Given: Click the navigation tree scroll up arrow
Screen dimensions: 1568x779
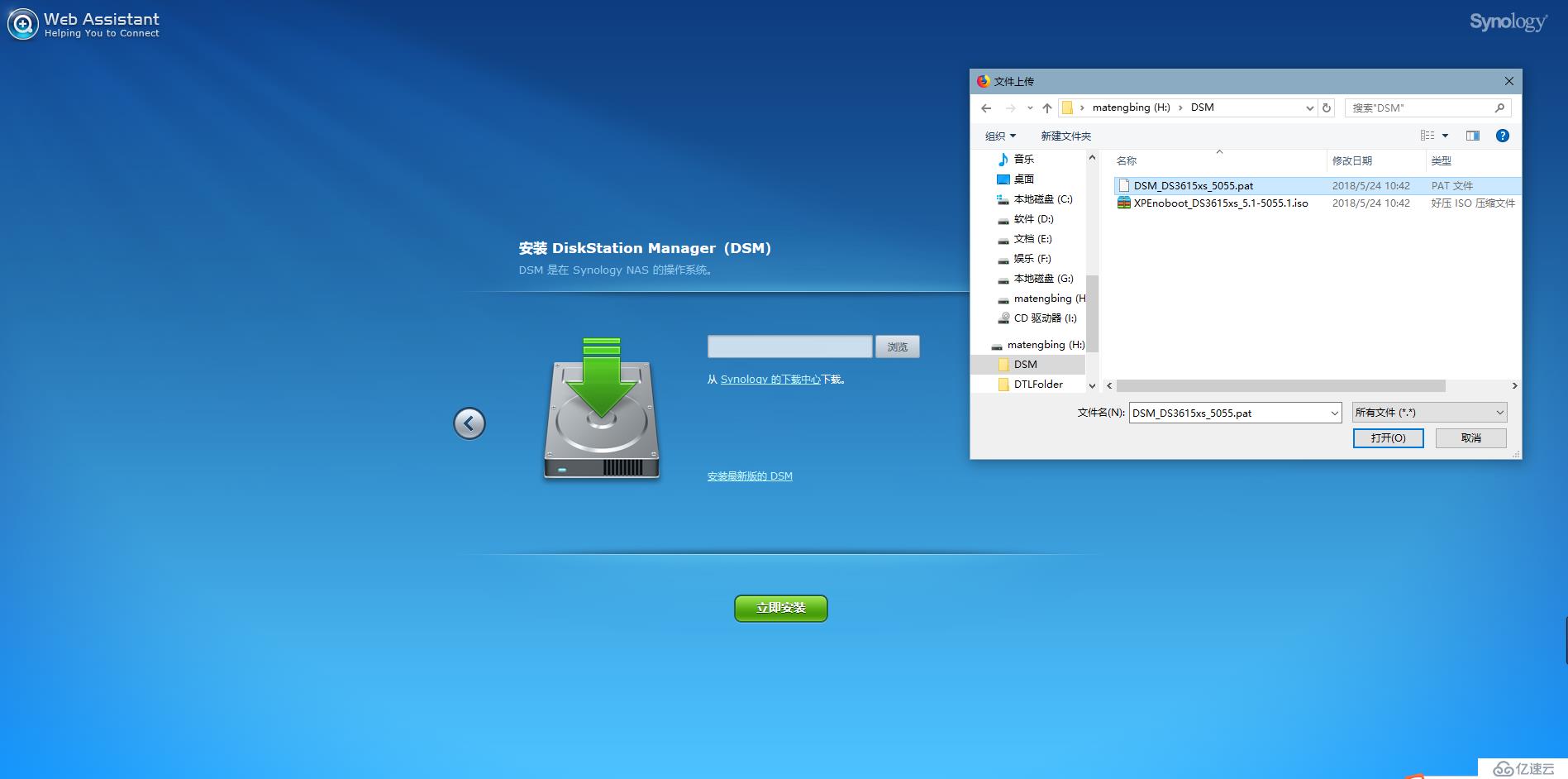Looking at the screenshot, I should (x=1092, y=157).
